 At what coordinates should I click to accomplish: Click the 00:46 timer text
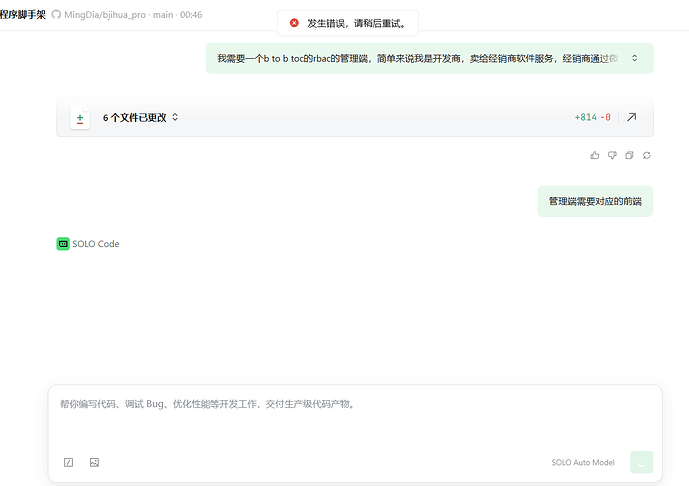191,15
